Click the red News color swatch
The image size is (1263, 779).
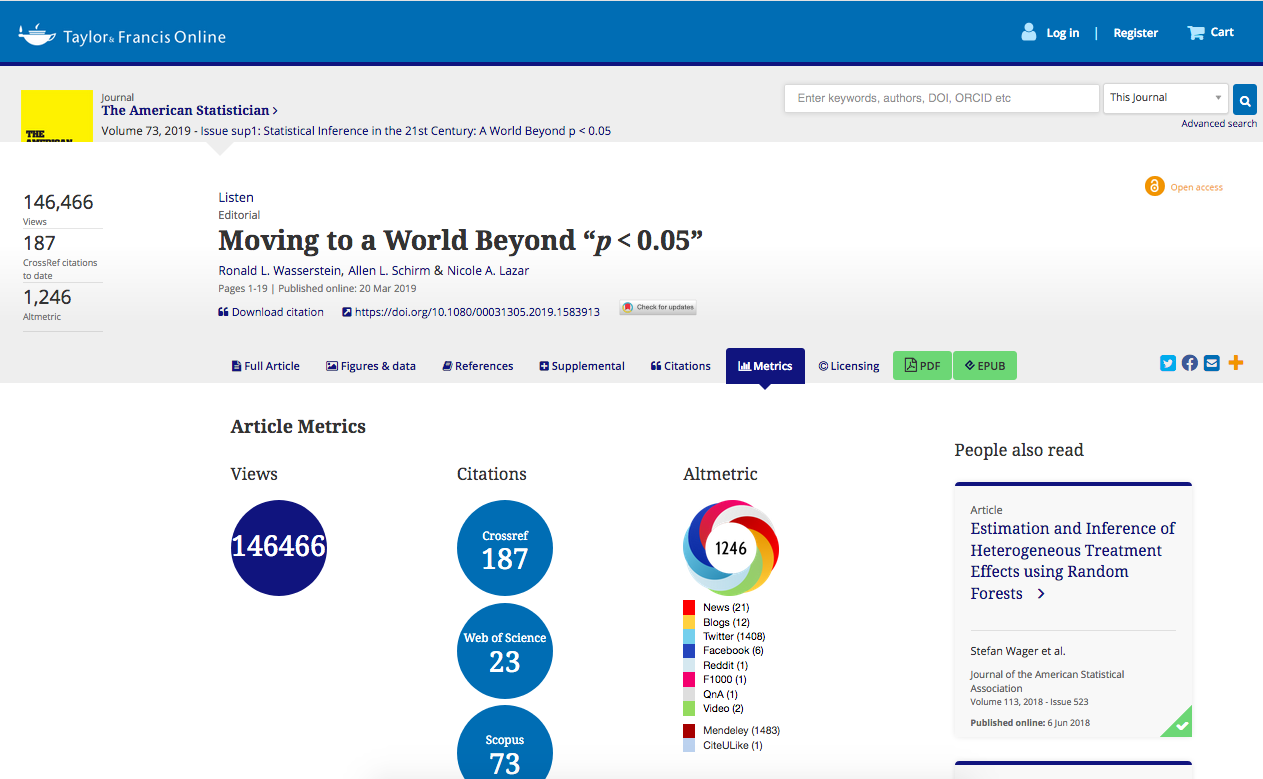[689, 608]
